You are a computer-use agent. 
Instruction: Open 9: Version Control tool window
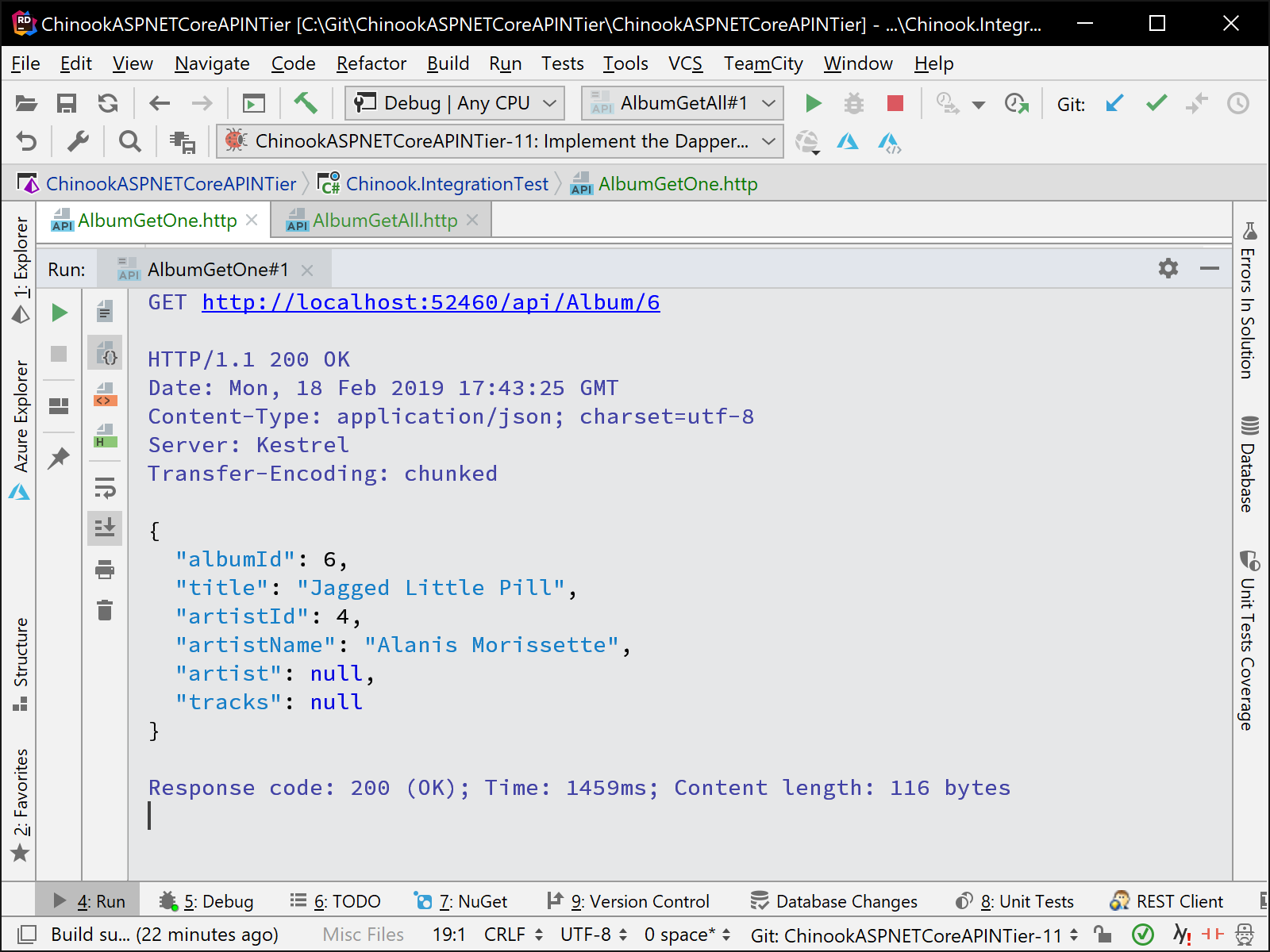pos(628,901)
